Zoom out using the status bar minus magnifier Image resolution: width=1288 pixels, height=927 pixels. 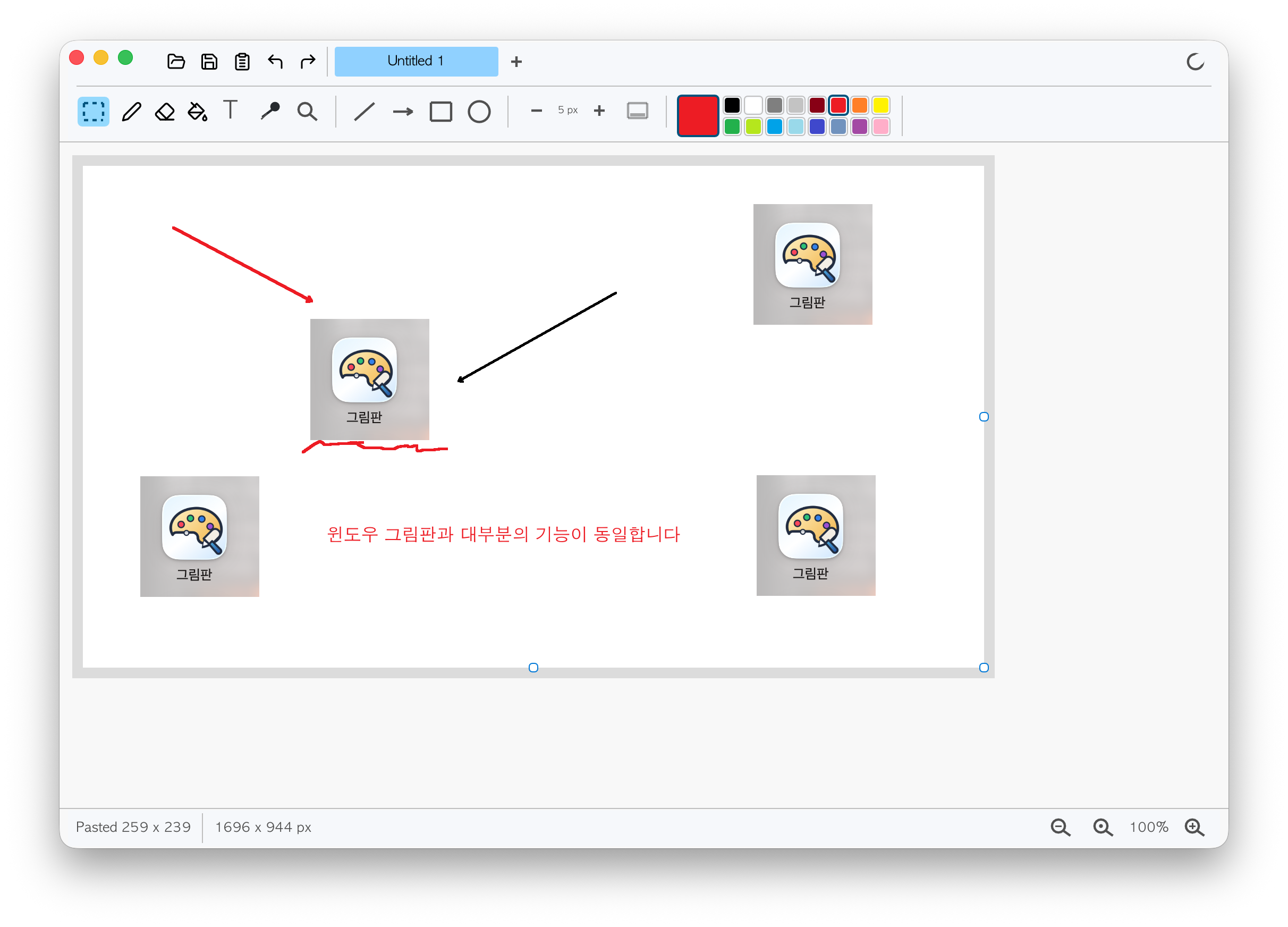1060,827
